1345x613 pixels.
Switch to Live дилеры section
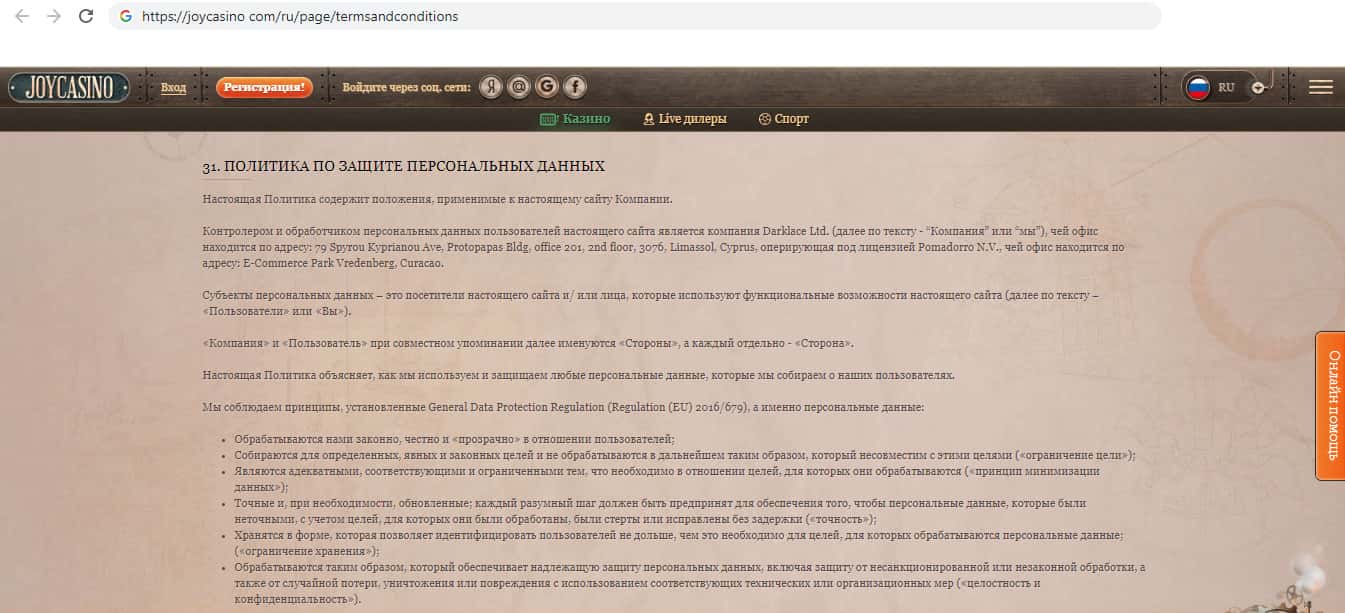(x=685, y=119)
